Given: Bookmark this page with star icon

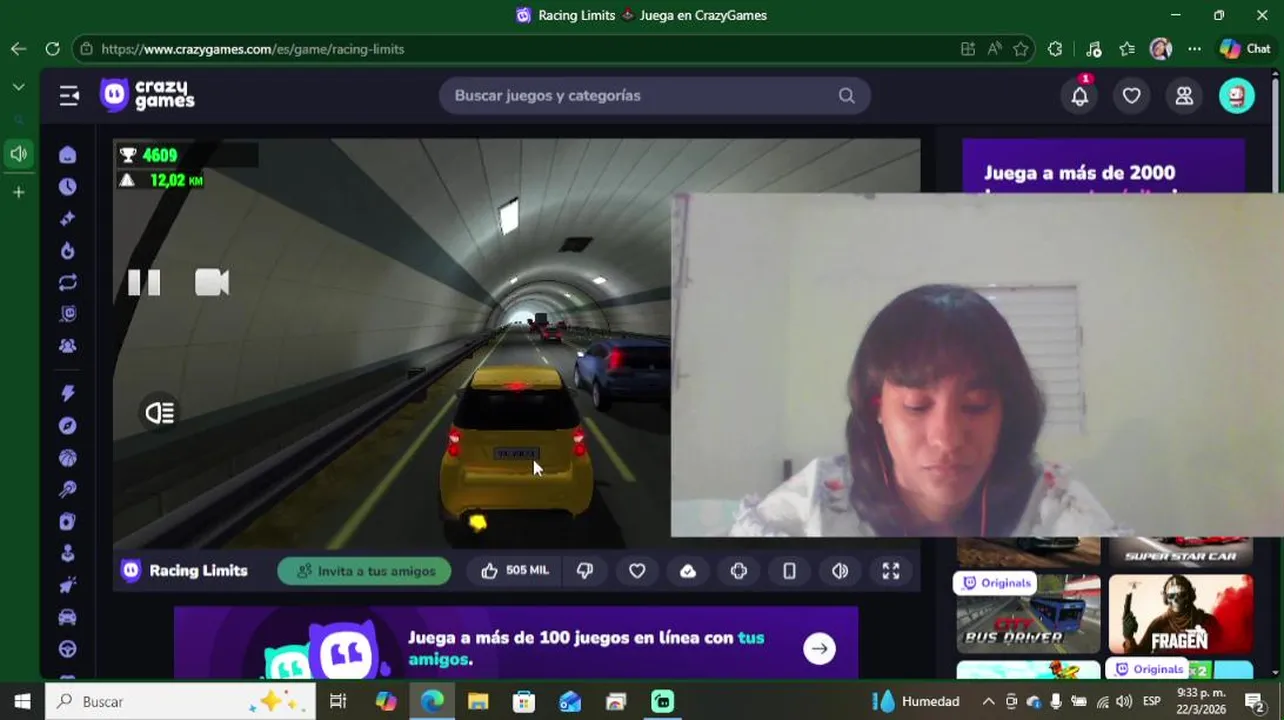Looking at the screenshot, I should tap(1021, 49).
